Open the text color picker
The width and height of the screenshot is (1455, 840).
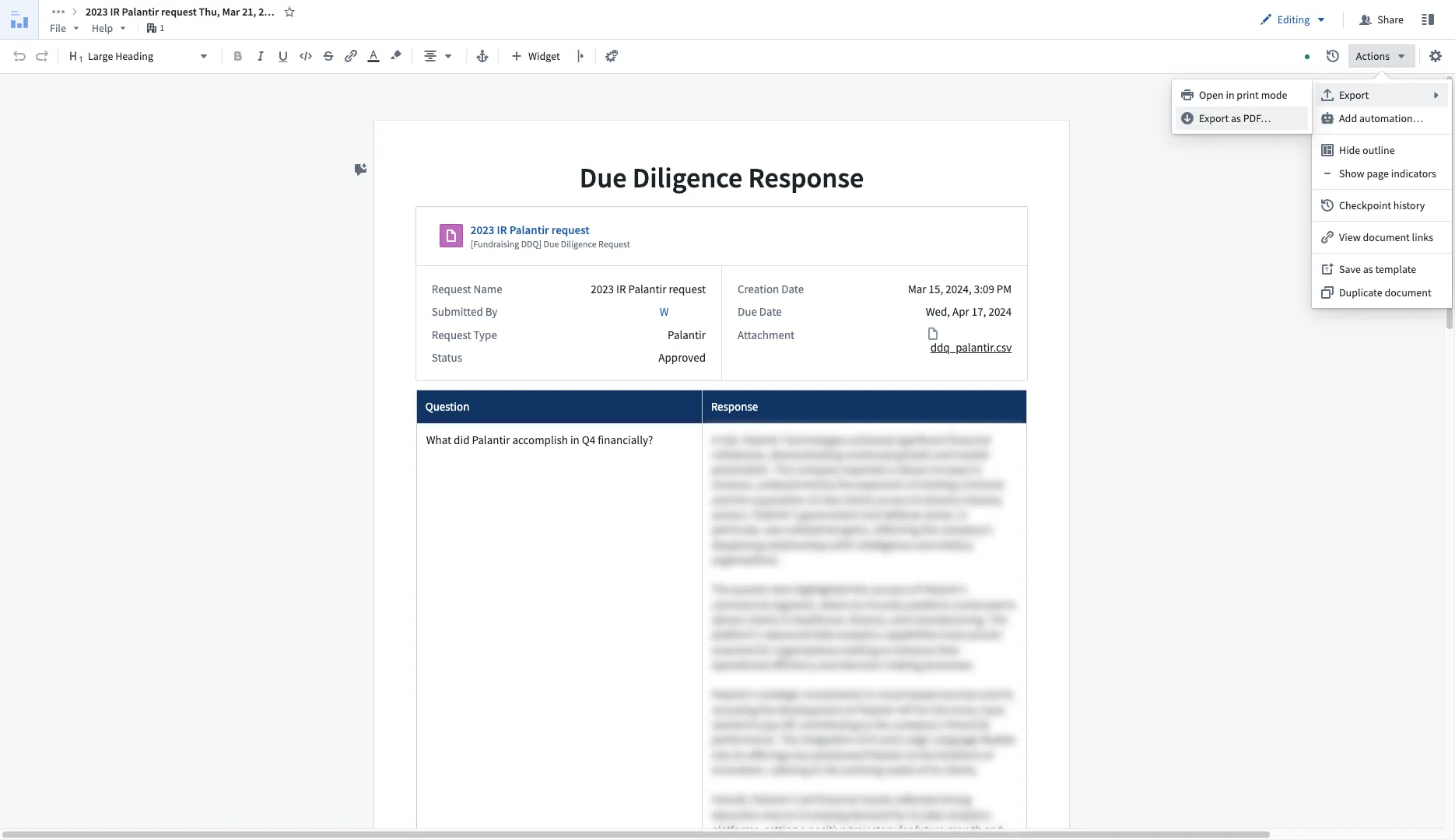click(x=373, y=56)
